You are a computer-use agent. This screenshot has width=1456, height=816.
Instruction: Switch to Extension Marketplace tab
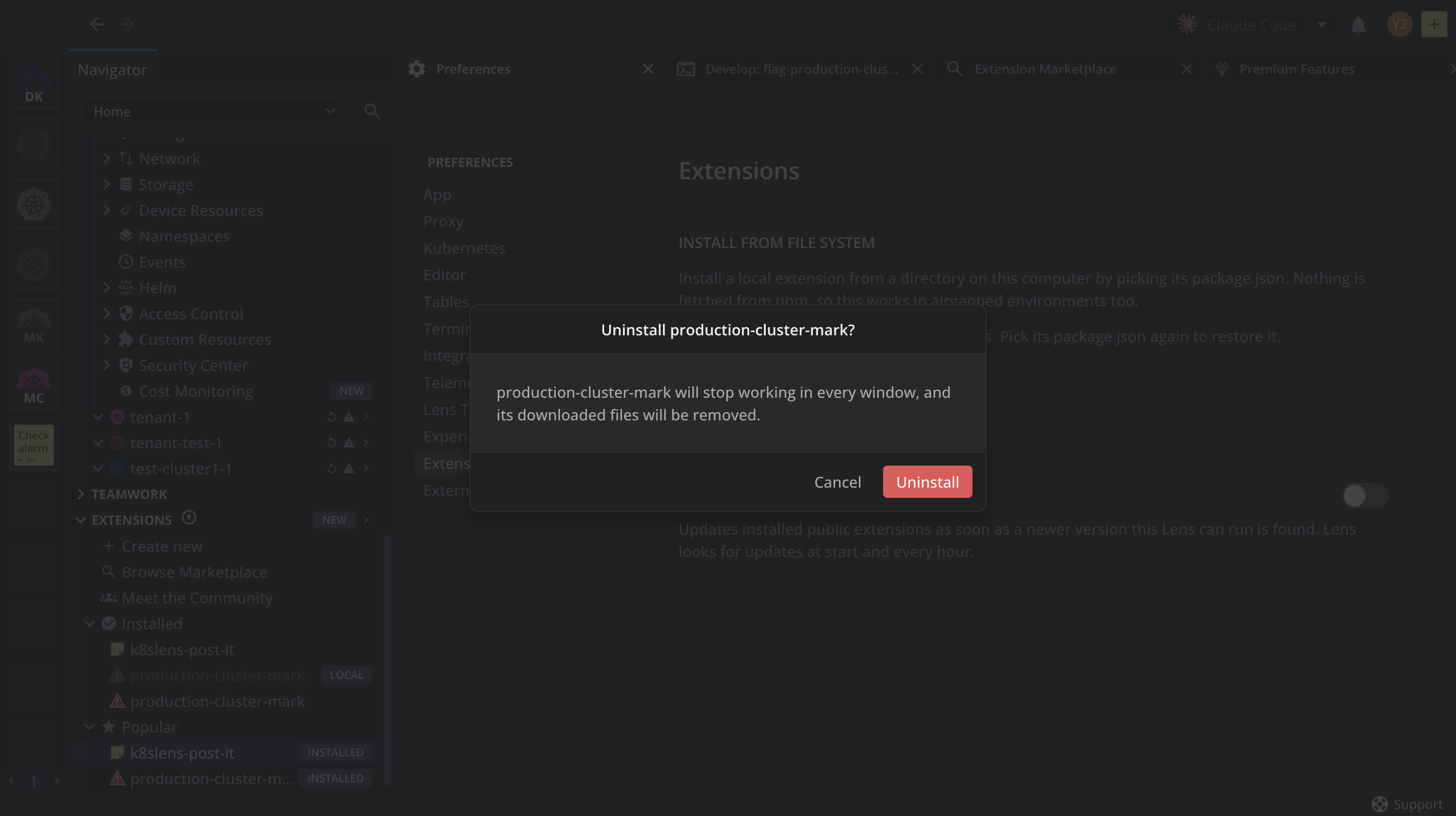pos(1045,69)
